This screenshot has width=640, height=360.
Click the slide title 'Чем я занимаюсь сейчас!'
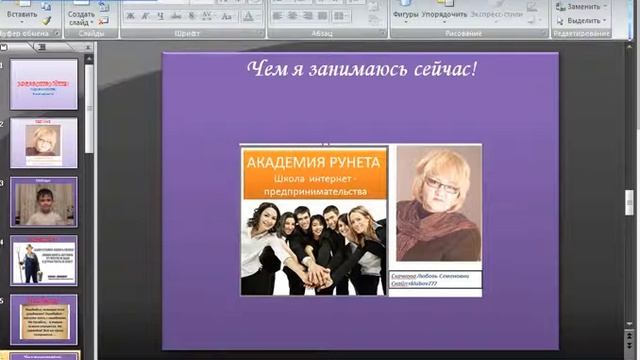pyautogui.click(x=362, y=69)
